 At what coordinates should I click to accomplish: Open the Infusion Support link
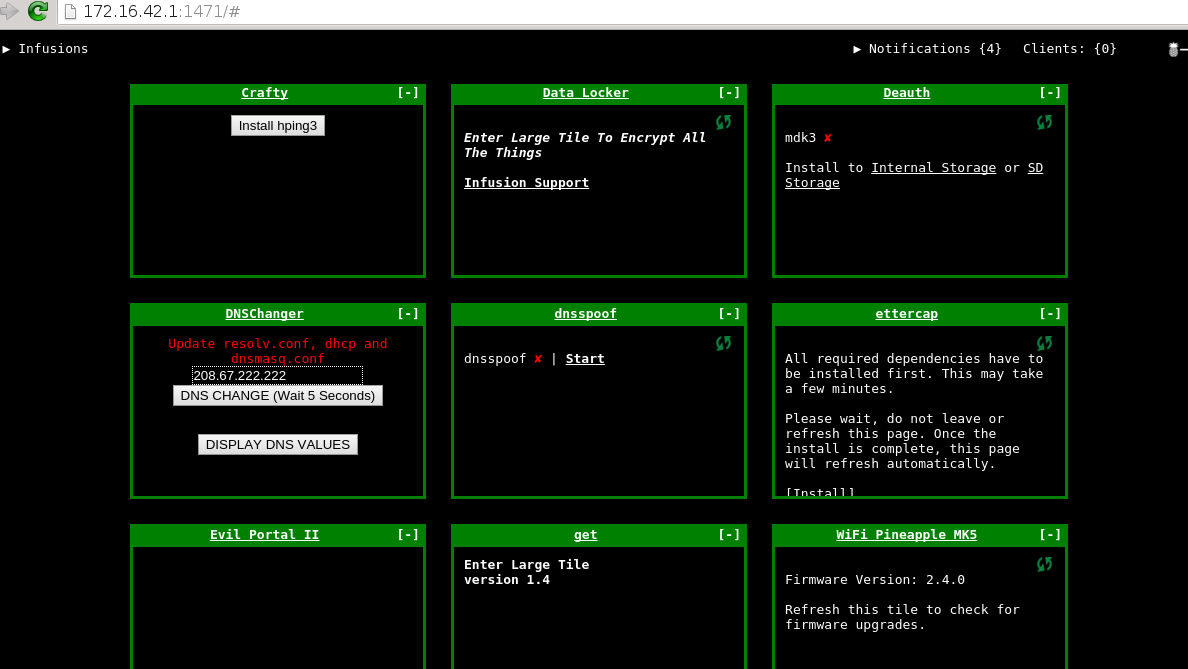point(527,183)
